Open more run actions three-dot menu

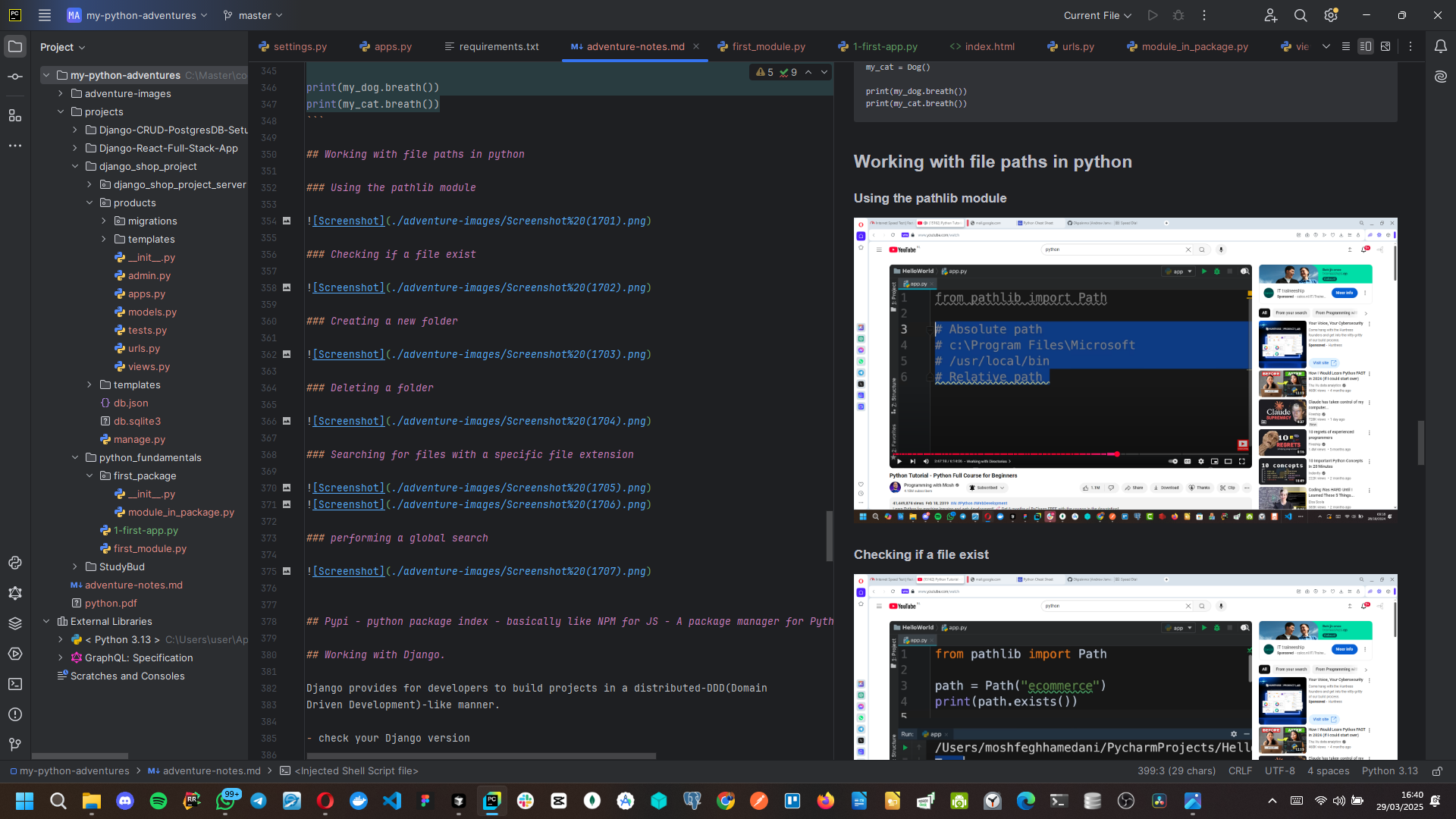tap(1204, 15)
